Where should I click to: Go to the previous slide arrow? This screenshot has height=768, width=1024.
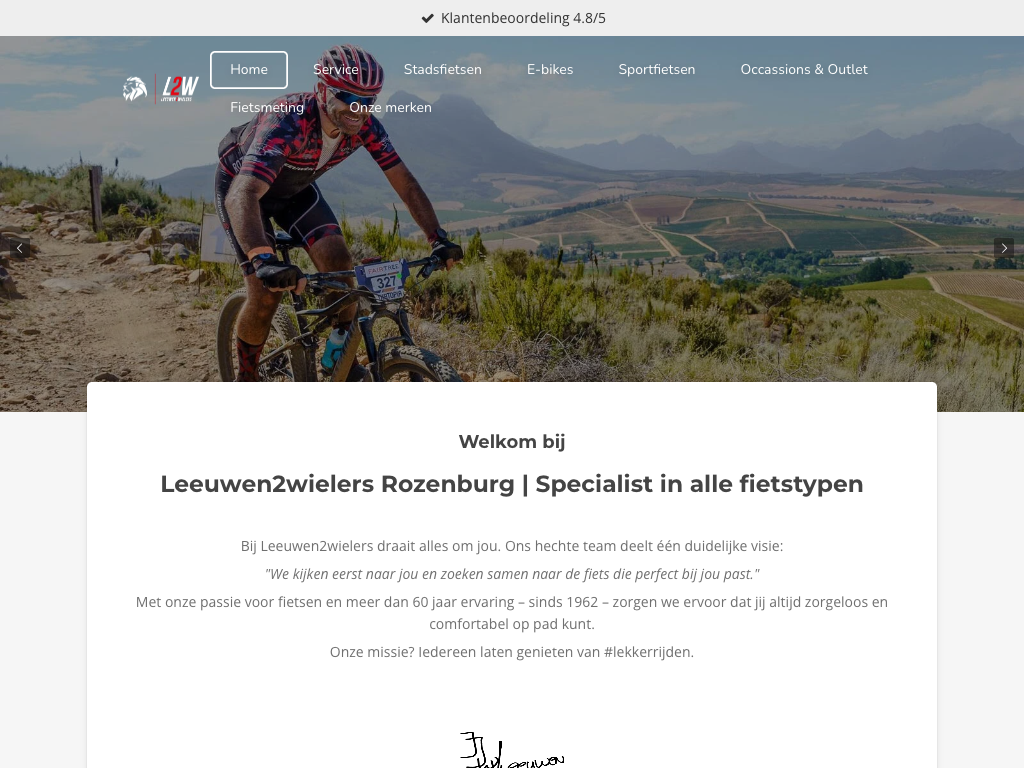(x=20, y=248)
